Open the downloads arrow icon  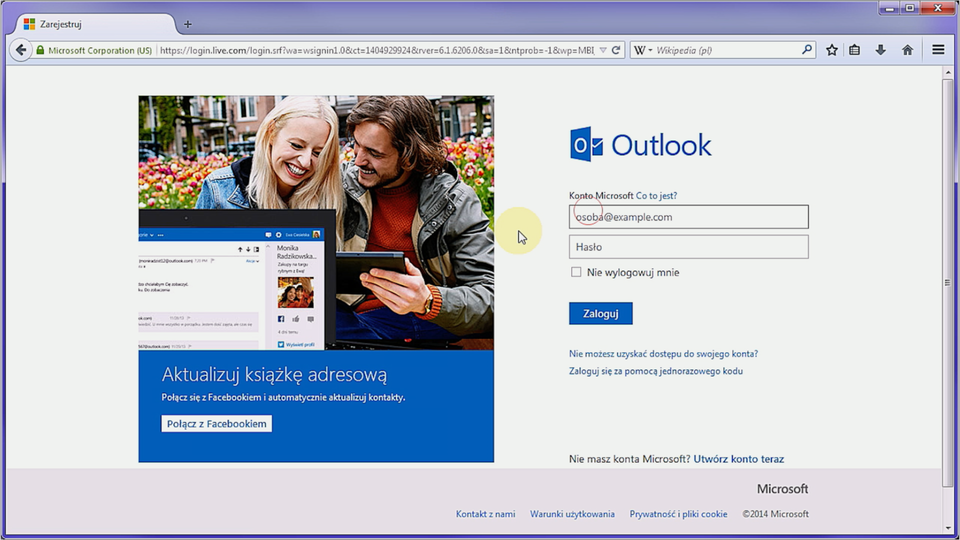point(880,50)
